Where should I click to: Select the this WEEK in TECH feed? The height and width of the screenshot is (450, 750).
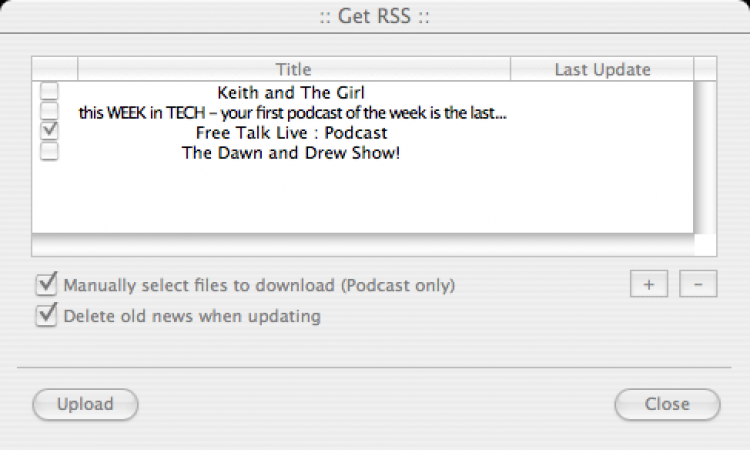pos(292,113)
